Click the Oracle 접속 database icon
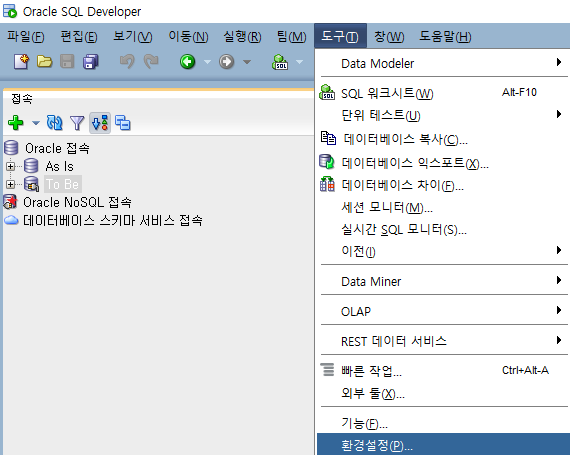The image size is (570, 455). tap(11, 148)
